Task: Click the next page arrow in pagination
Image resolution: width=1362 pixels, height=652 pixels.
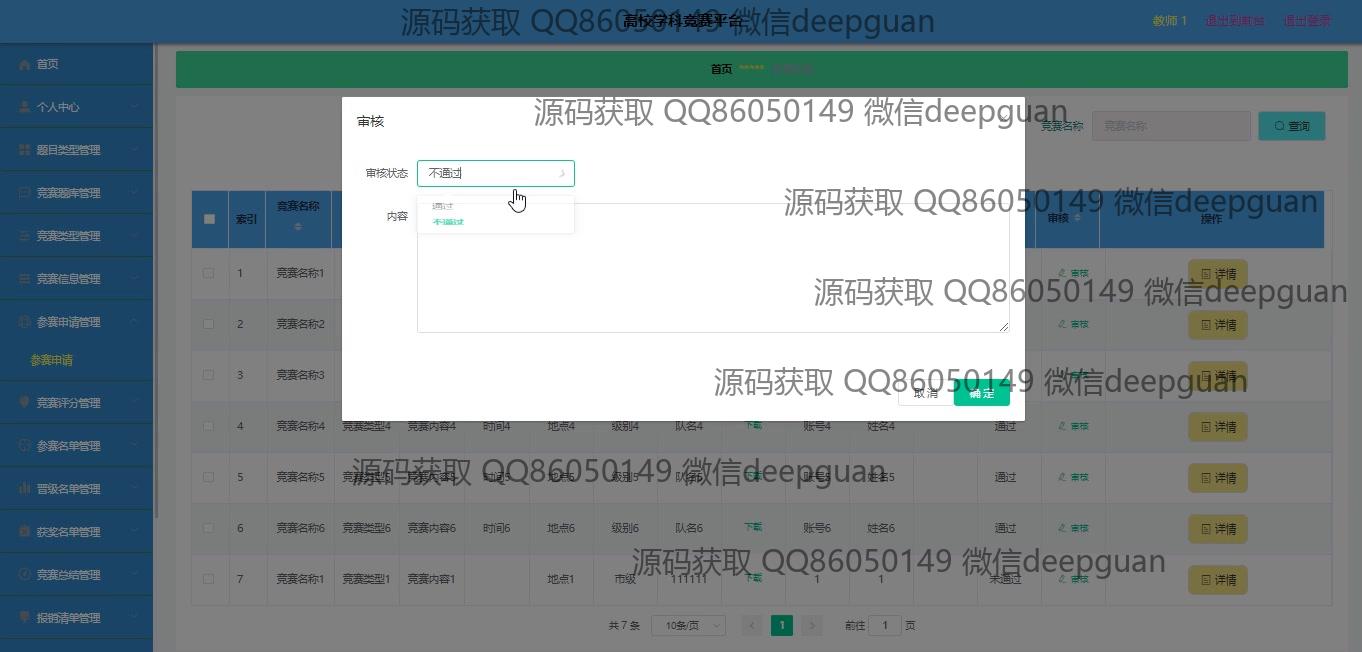Action: click(x=812, y=625)
